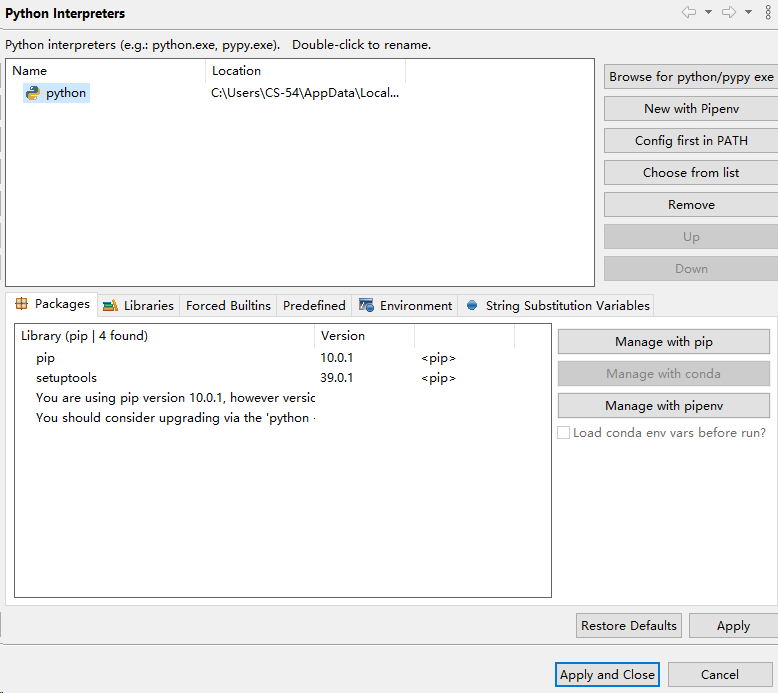
Task: Click the Environment tab icon
Action: (x=367, y=305)
